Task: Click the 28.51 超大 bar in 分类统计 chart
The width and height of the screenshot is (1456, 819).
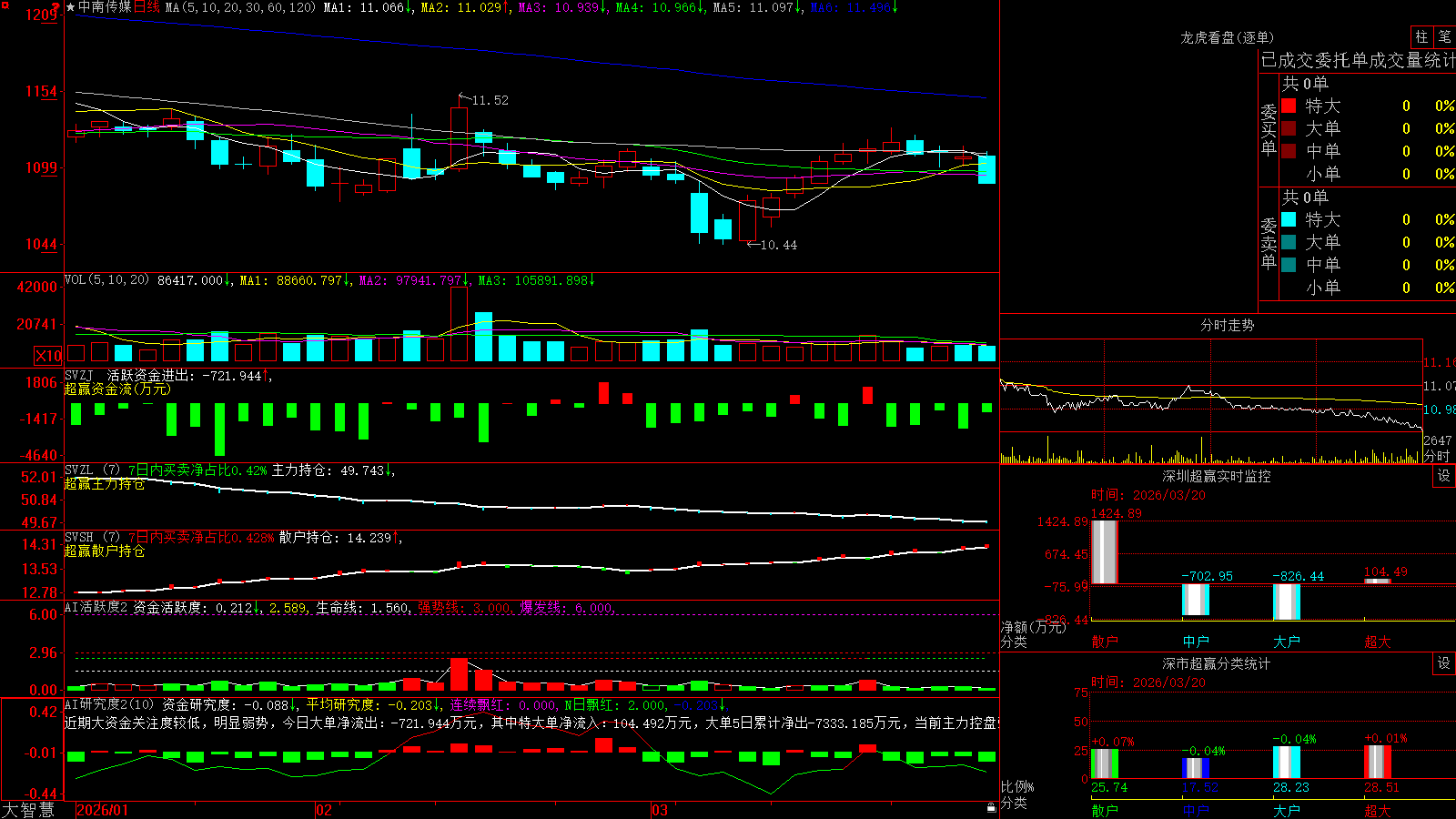Action: [x=1377, y=763]
